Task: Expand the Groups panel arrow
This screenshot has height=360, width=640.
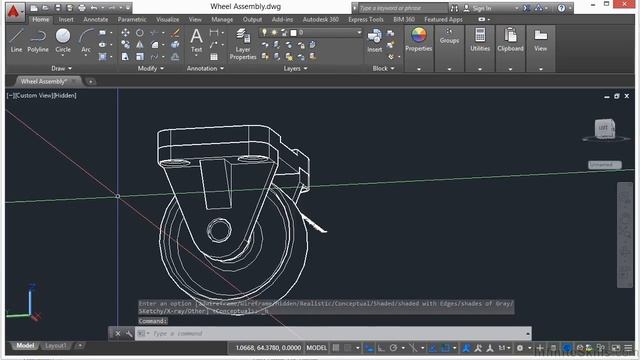Action: 449,69
